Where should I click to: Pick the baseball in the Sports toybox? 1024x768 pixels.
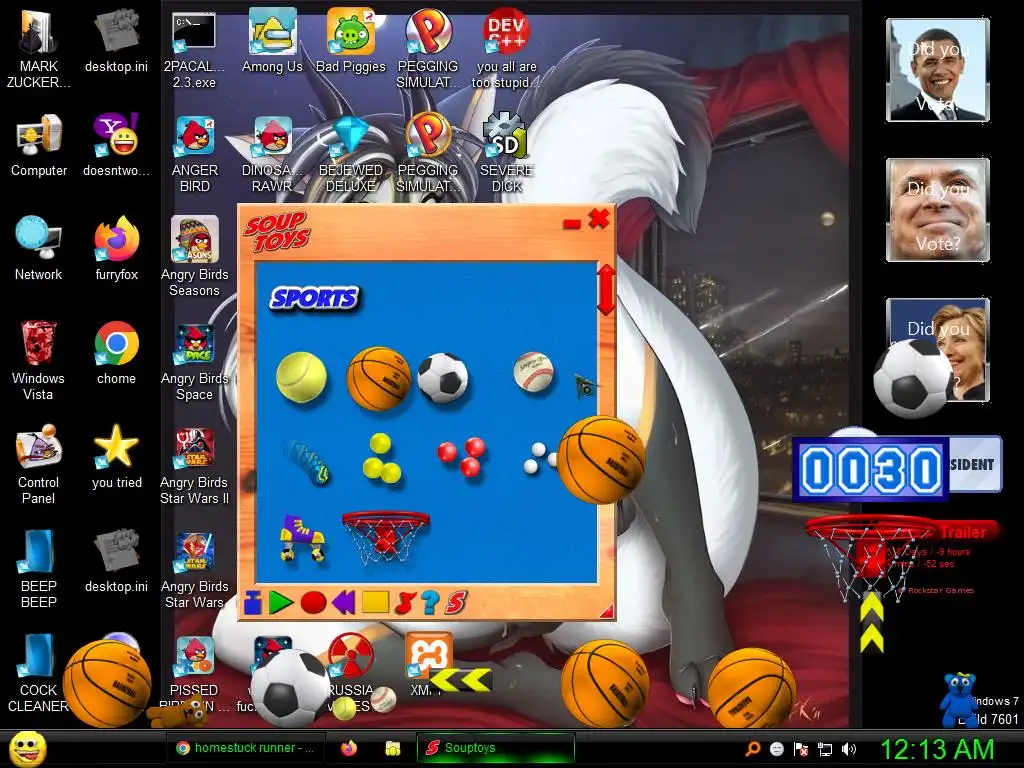[534, 372]
